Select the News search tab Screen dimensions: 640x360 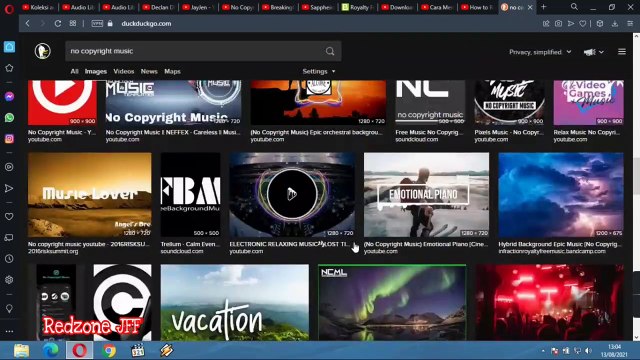(x=149, y=71)
